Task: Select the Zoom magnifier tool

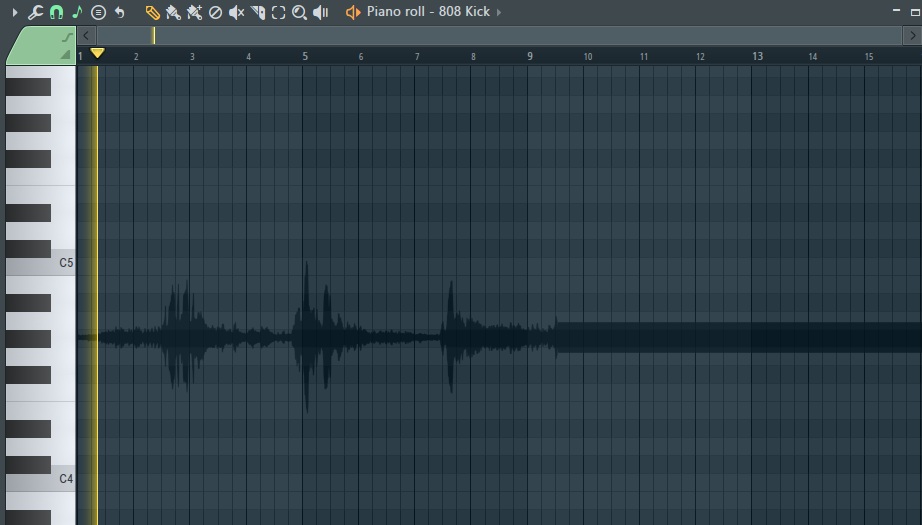Action: (x=299, y=12)
